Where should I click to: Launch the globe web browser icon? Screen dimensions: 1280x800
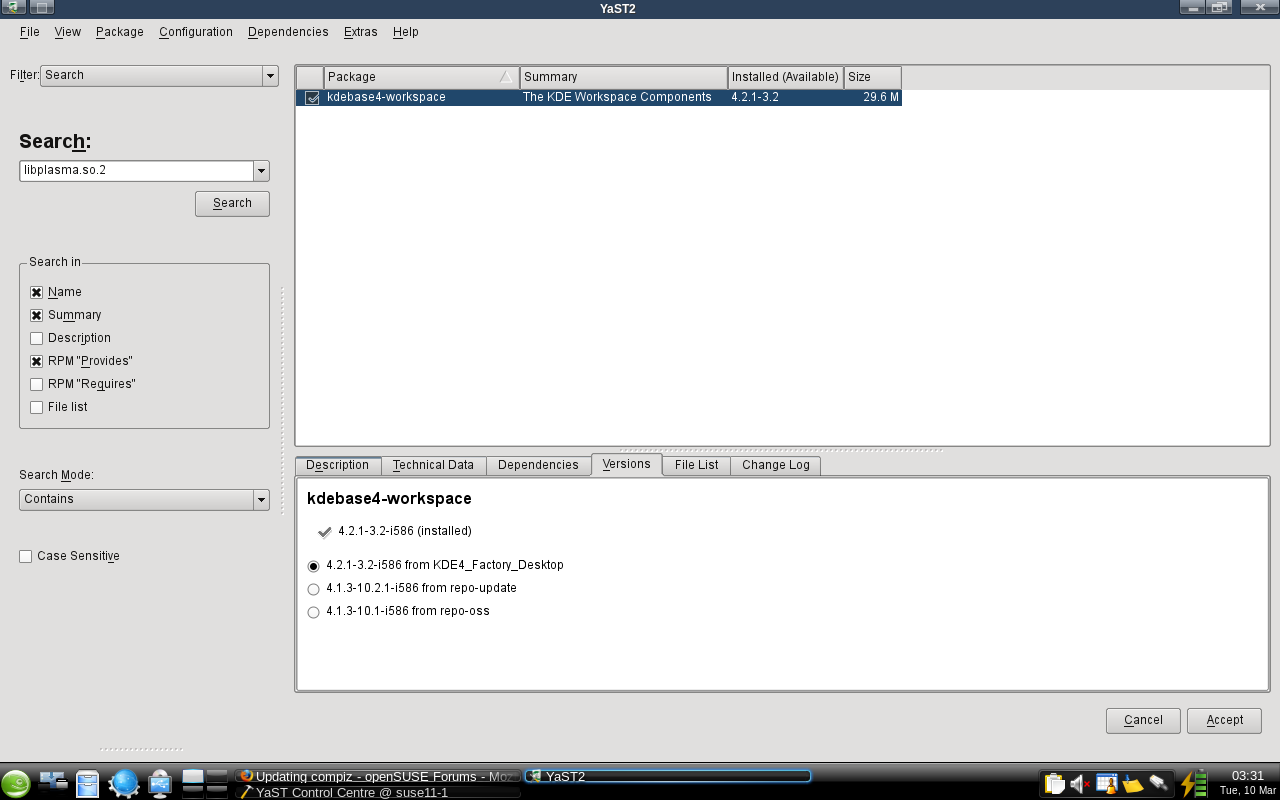click(x=124, y=783)
